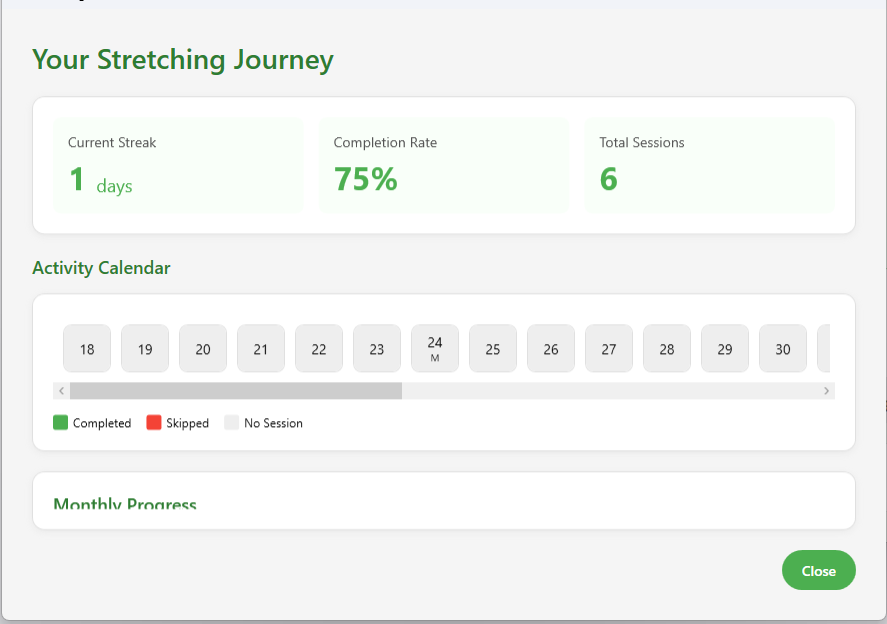Click the calendar scrollbar right arrow
This screenshot has width=887, height=624.
click(826, 391)
